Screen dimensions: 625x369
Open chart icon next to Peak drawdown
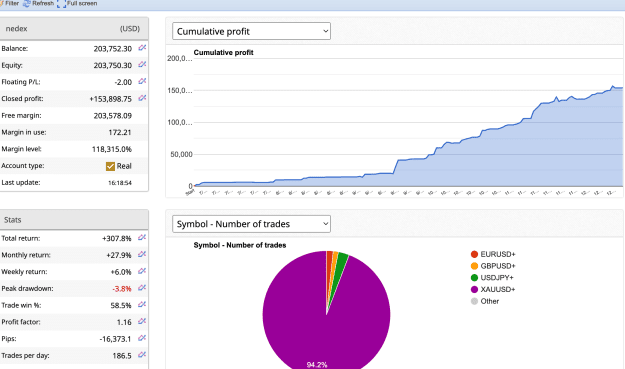pos(142,288)
